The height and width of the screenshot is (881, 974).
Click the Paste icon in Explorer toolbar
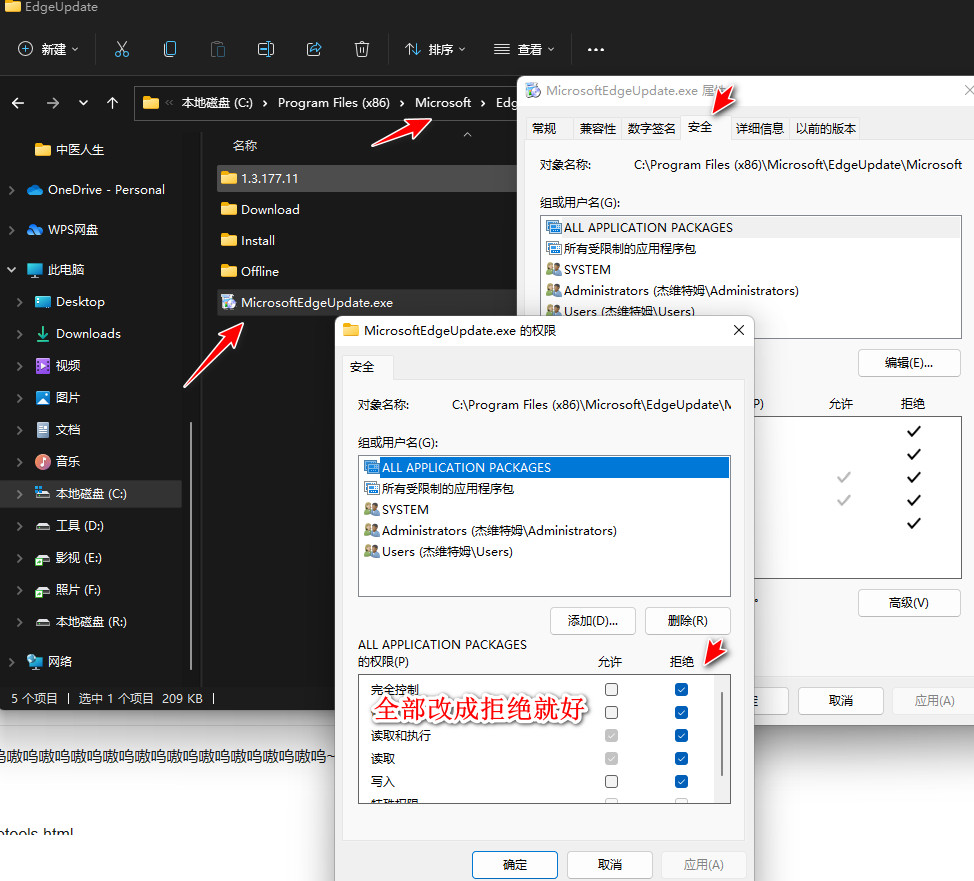tap(217, 49)
